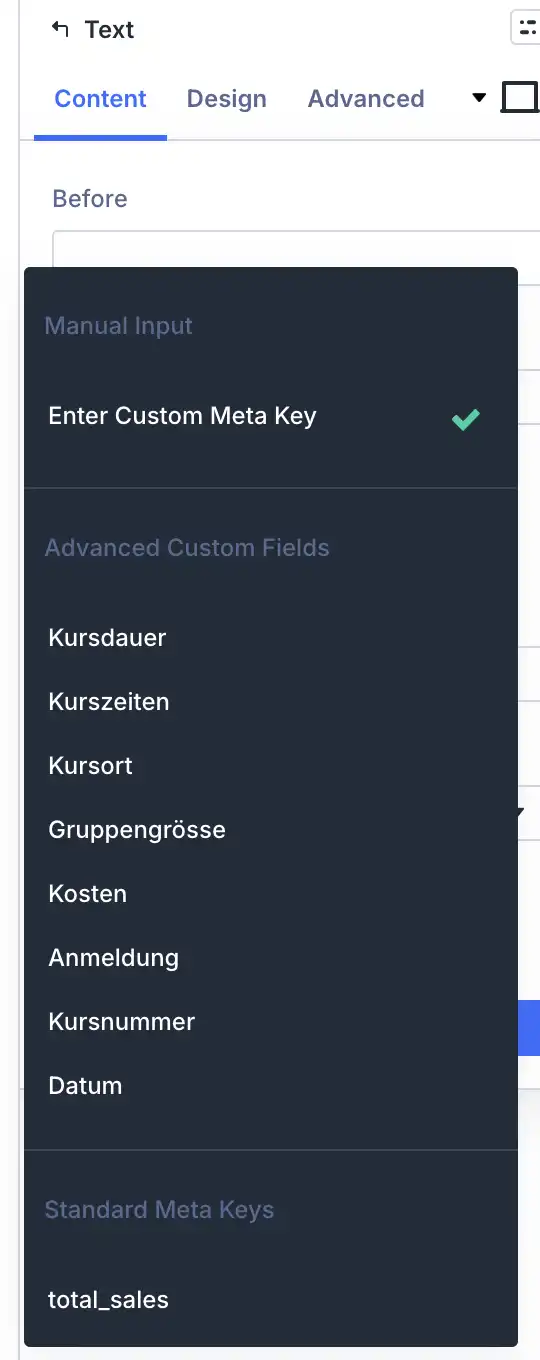Click the green checkmark on Enter Custom Meta Key
The height and width of the screenshot is (1360, 540).
point(466,418)
